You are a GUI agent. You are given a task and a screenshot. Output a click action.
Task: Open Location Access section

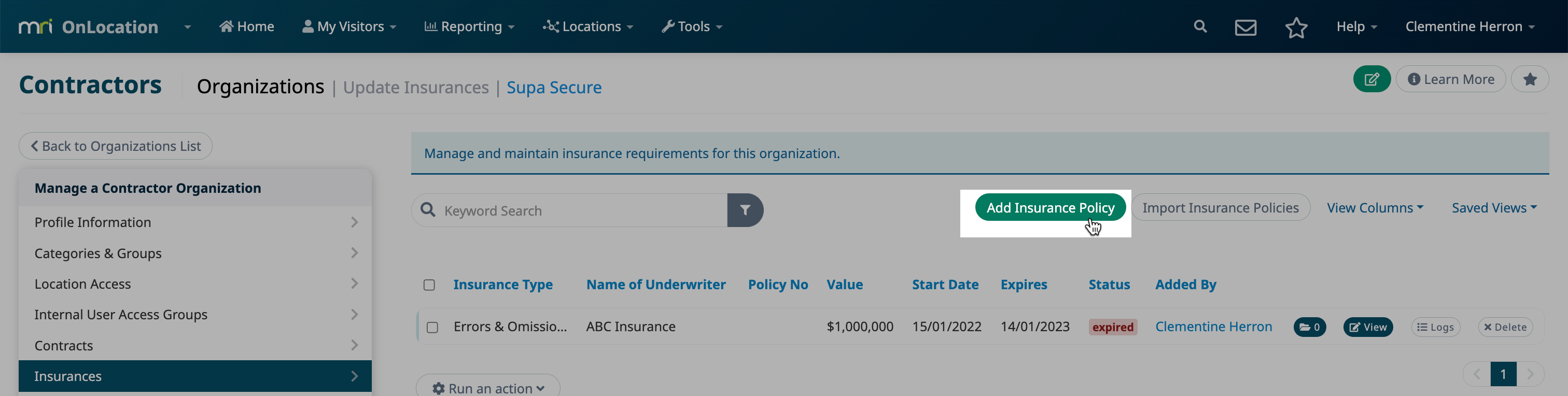tap(195, 284)
